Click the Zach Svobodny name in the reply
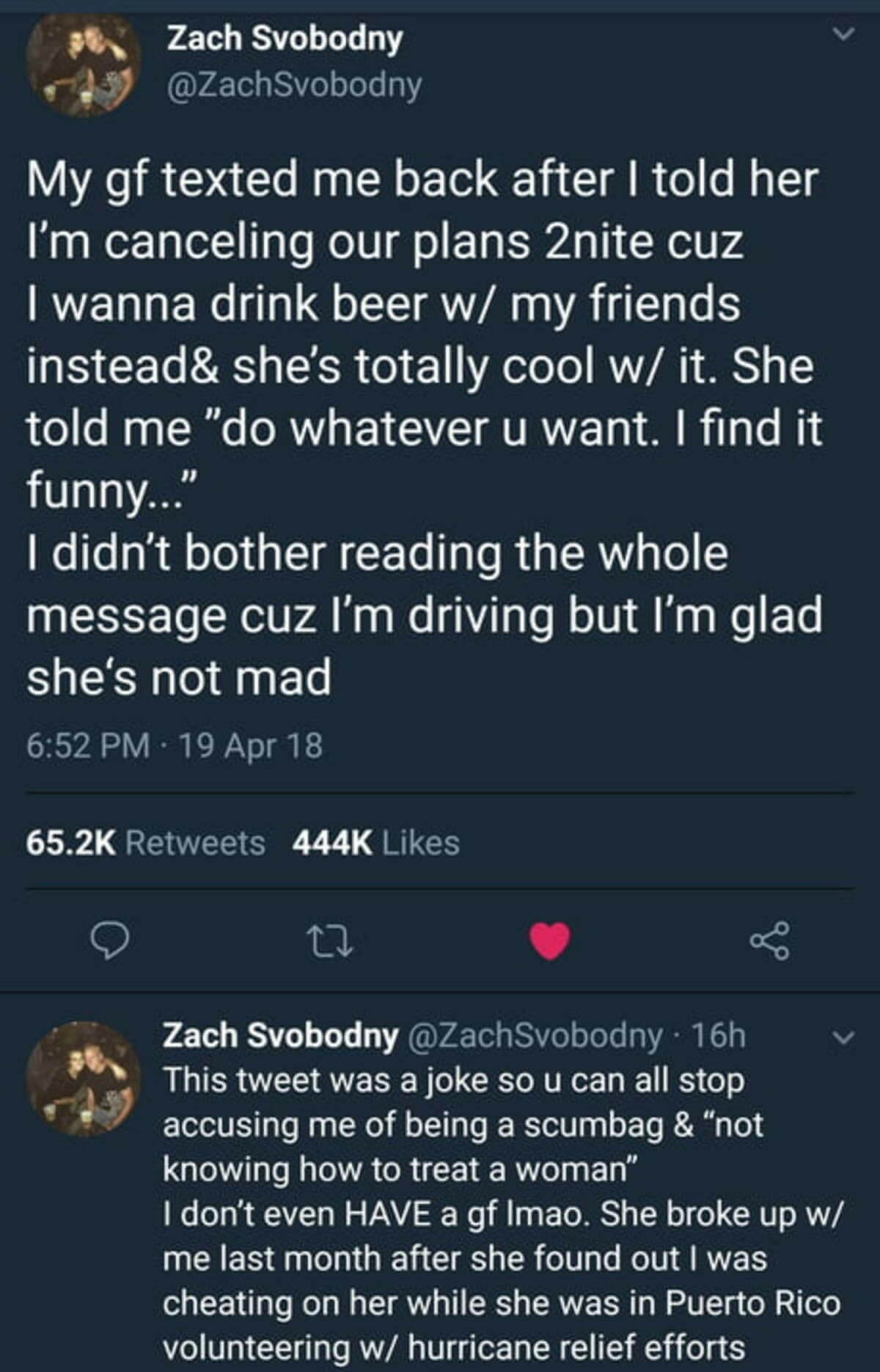Viewport: 880px width, 1372px height. (280, 1035)
